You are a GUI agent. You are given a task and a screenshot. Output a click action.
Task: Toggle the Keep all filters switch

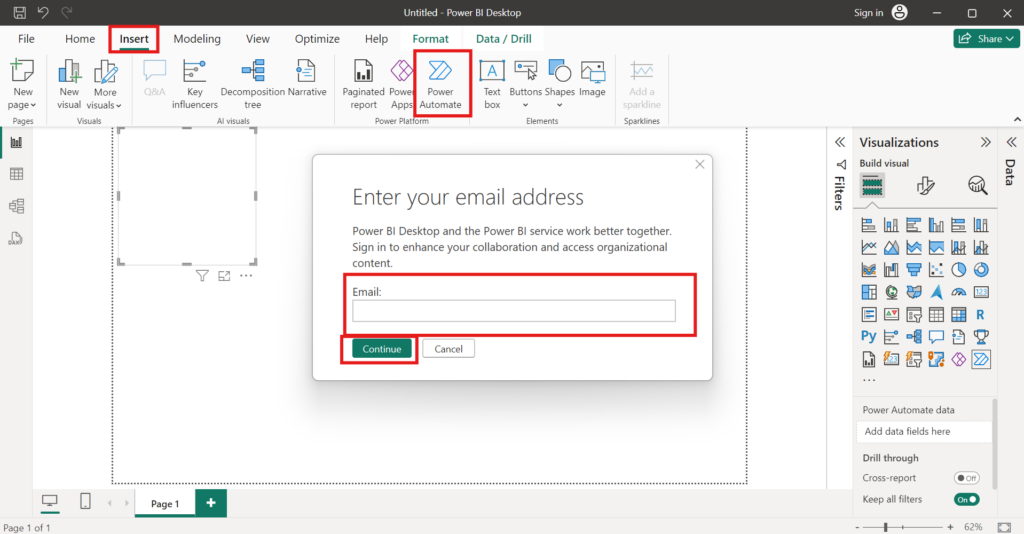[x=967, y=499]
